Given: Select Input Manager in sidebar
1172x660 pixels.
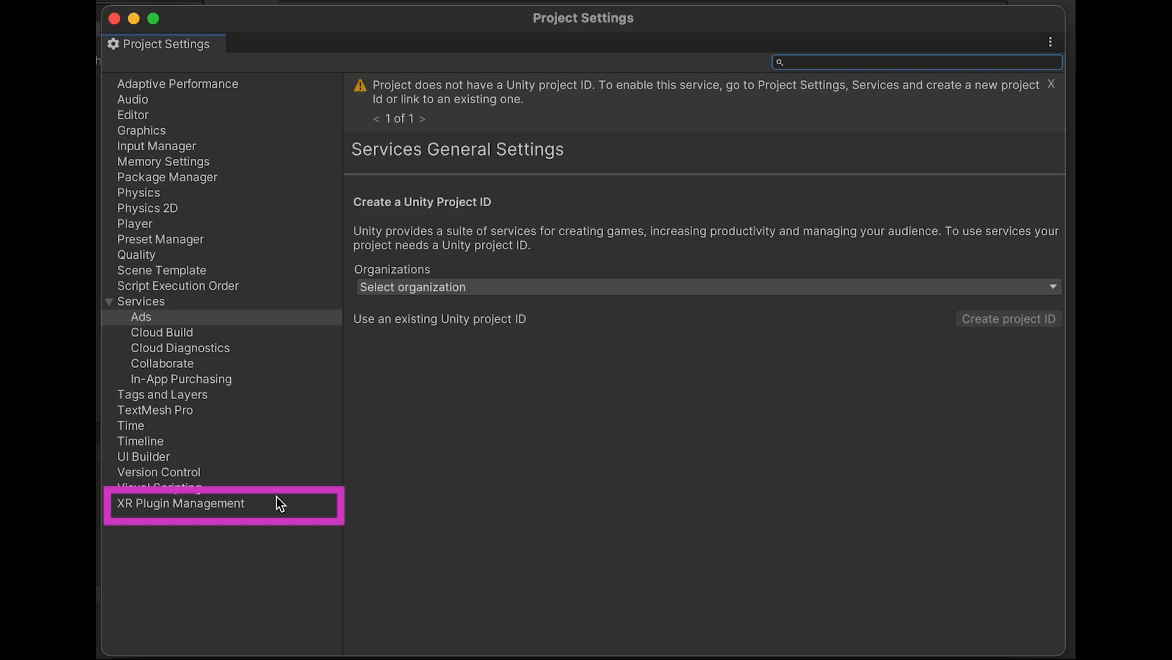Looking at the screenshot, I should point(156,147).
